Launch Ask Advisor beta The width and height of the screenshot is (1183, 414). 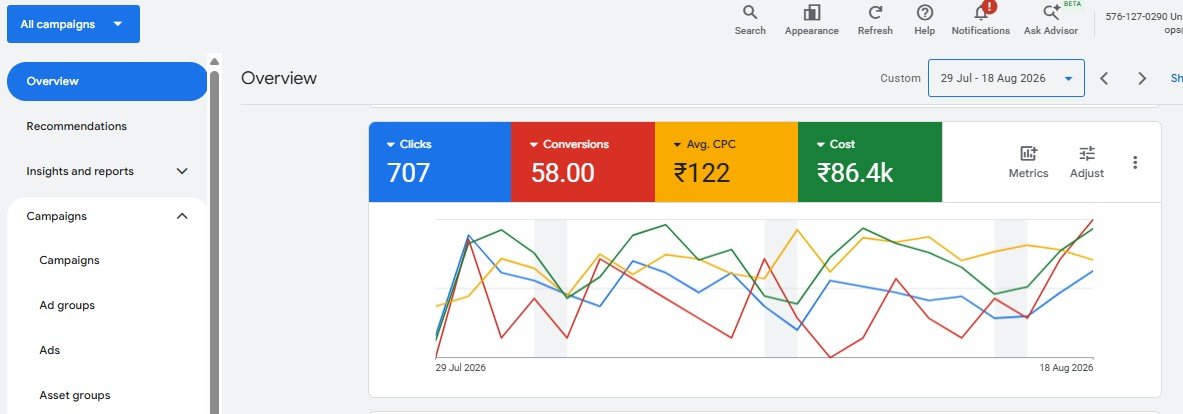click(1051, 20)
